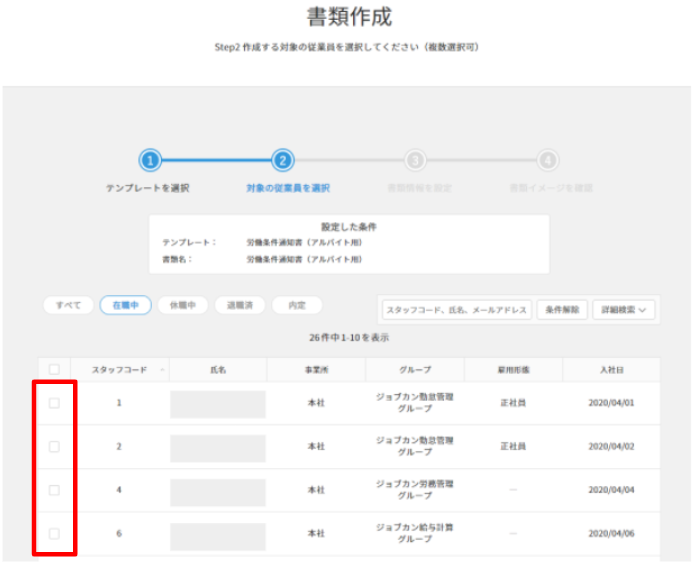Toggle the select-all checkbox in table header

tap(54, 369)
